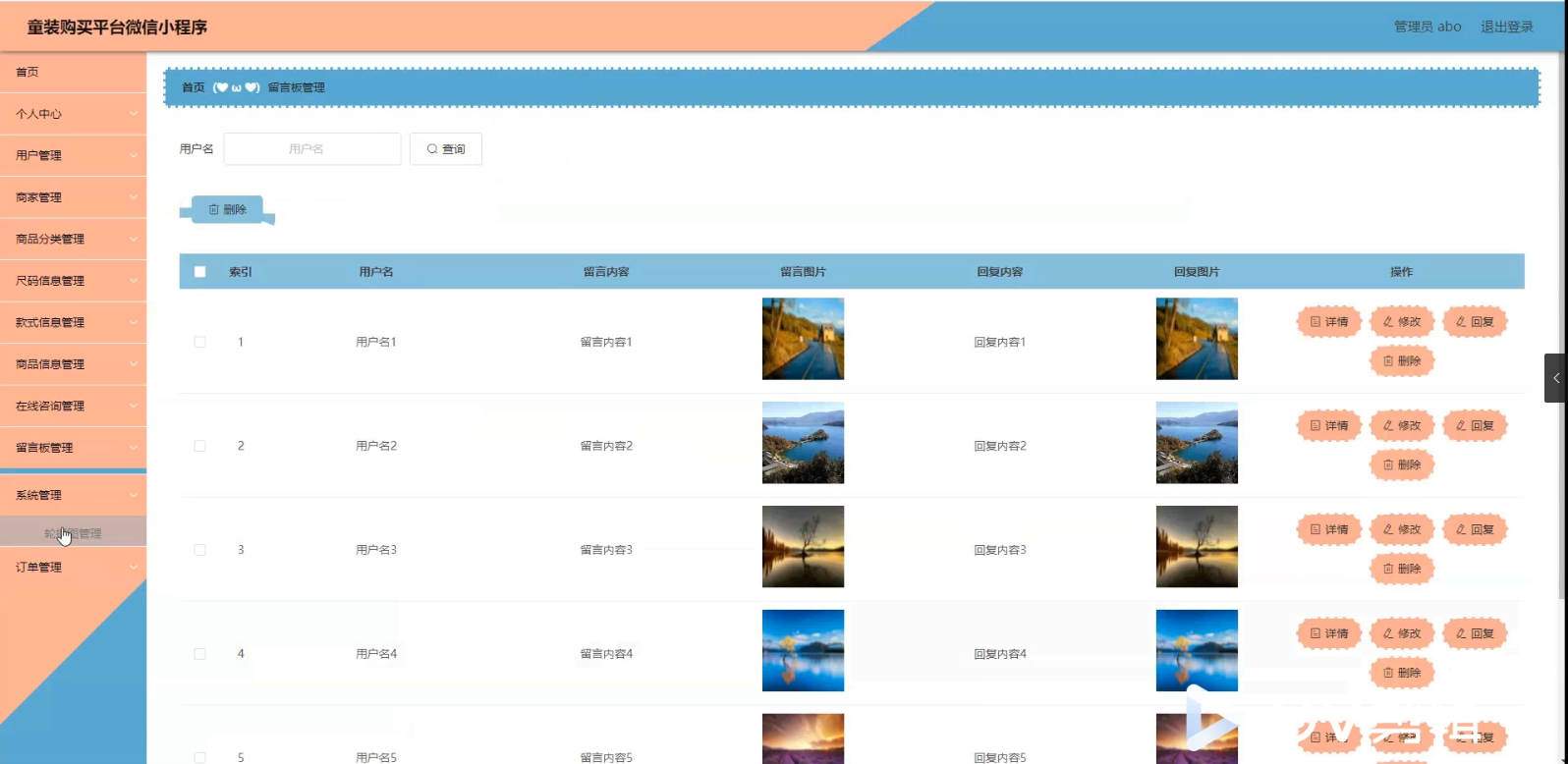The height and width of the screenshot is (764, 1568).
Task: Open the 回复图片 thumbnail for 用户名1
Action: pos(1197,339)
